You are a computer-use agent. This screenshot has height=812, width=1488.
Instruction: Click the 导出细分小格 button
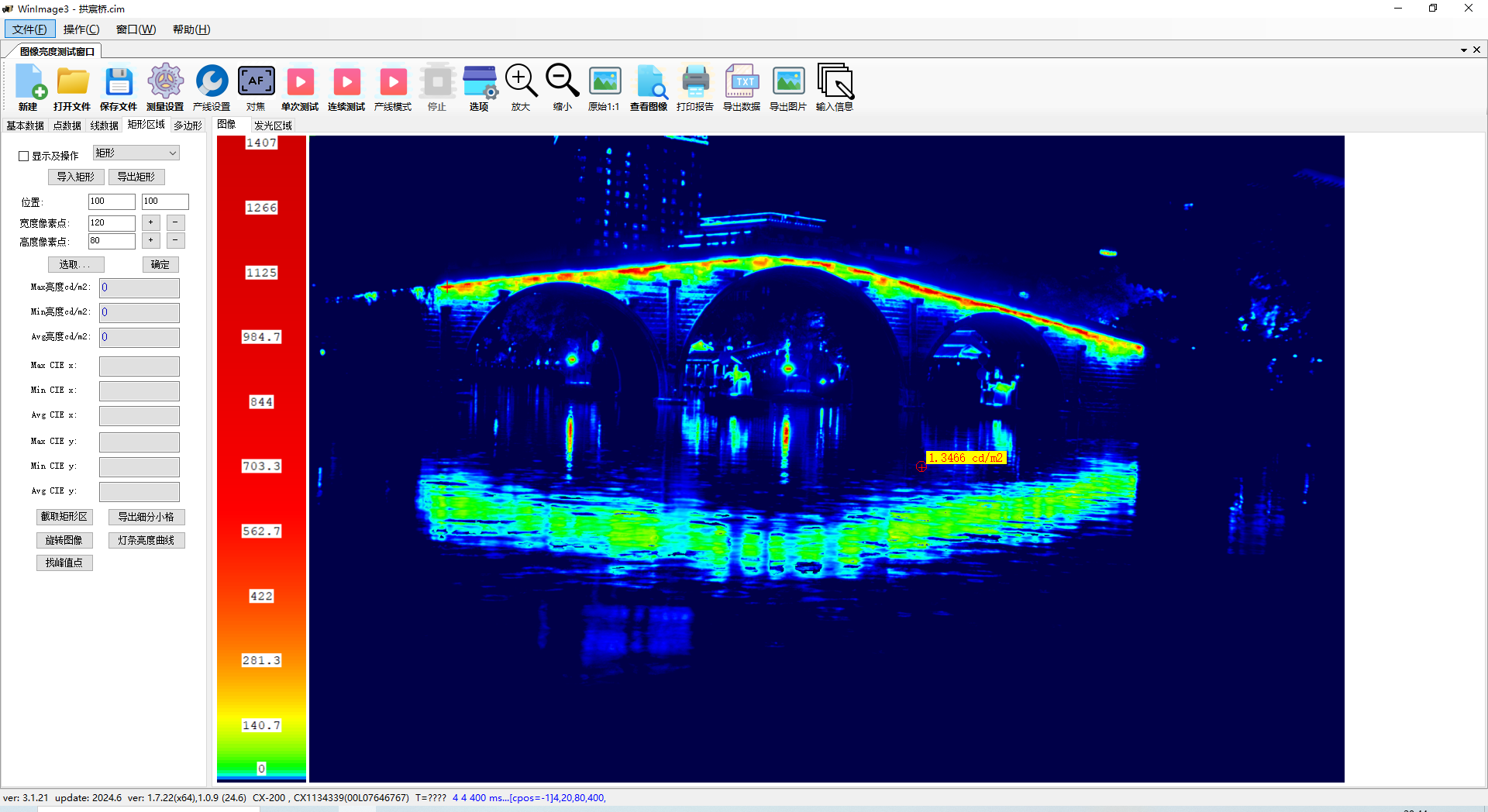(x=146, y=517)
